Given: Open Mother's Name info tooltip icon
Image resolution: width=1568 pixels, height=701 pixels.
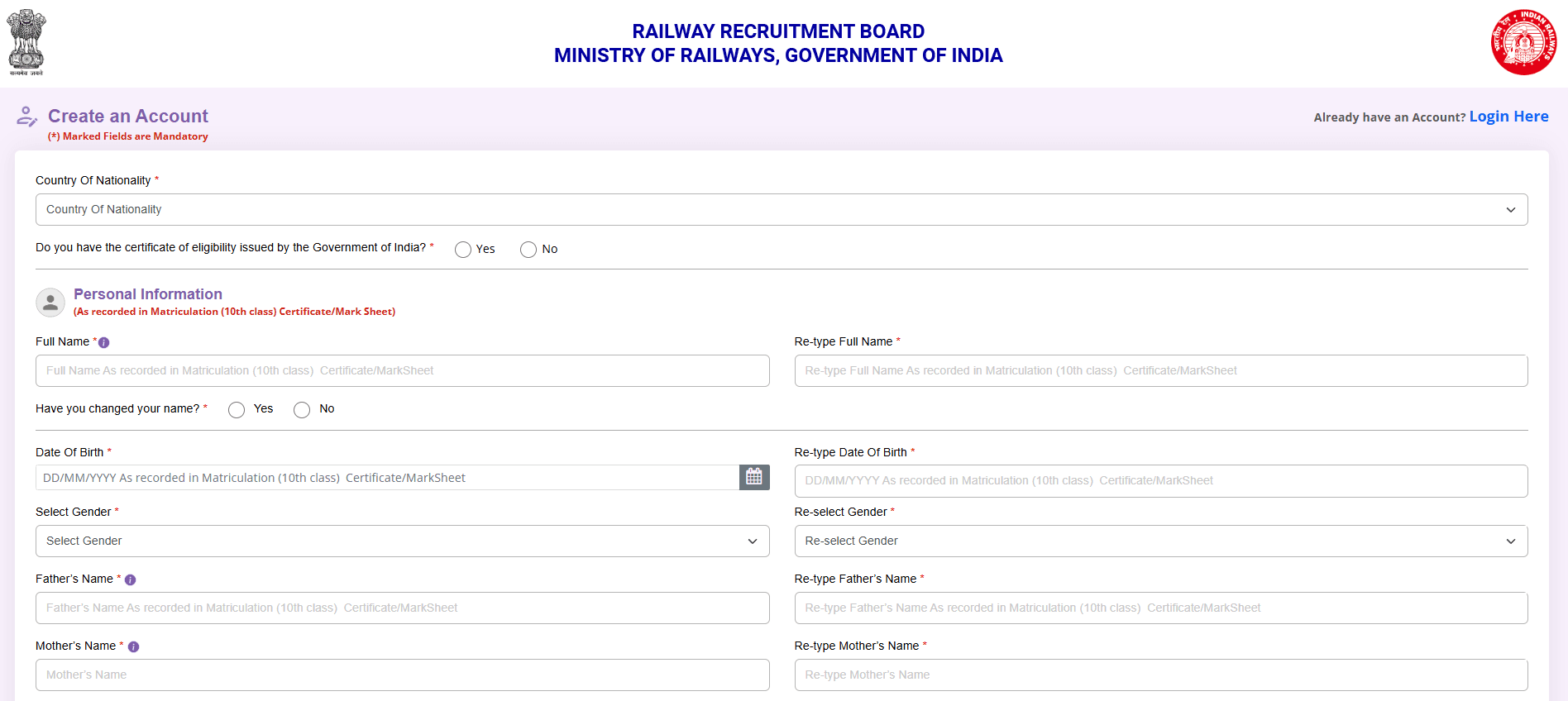Looking at the screenshot, I should tap(133, 646).
